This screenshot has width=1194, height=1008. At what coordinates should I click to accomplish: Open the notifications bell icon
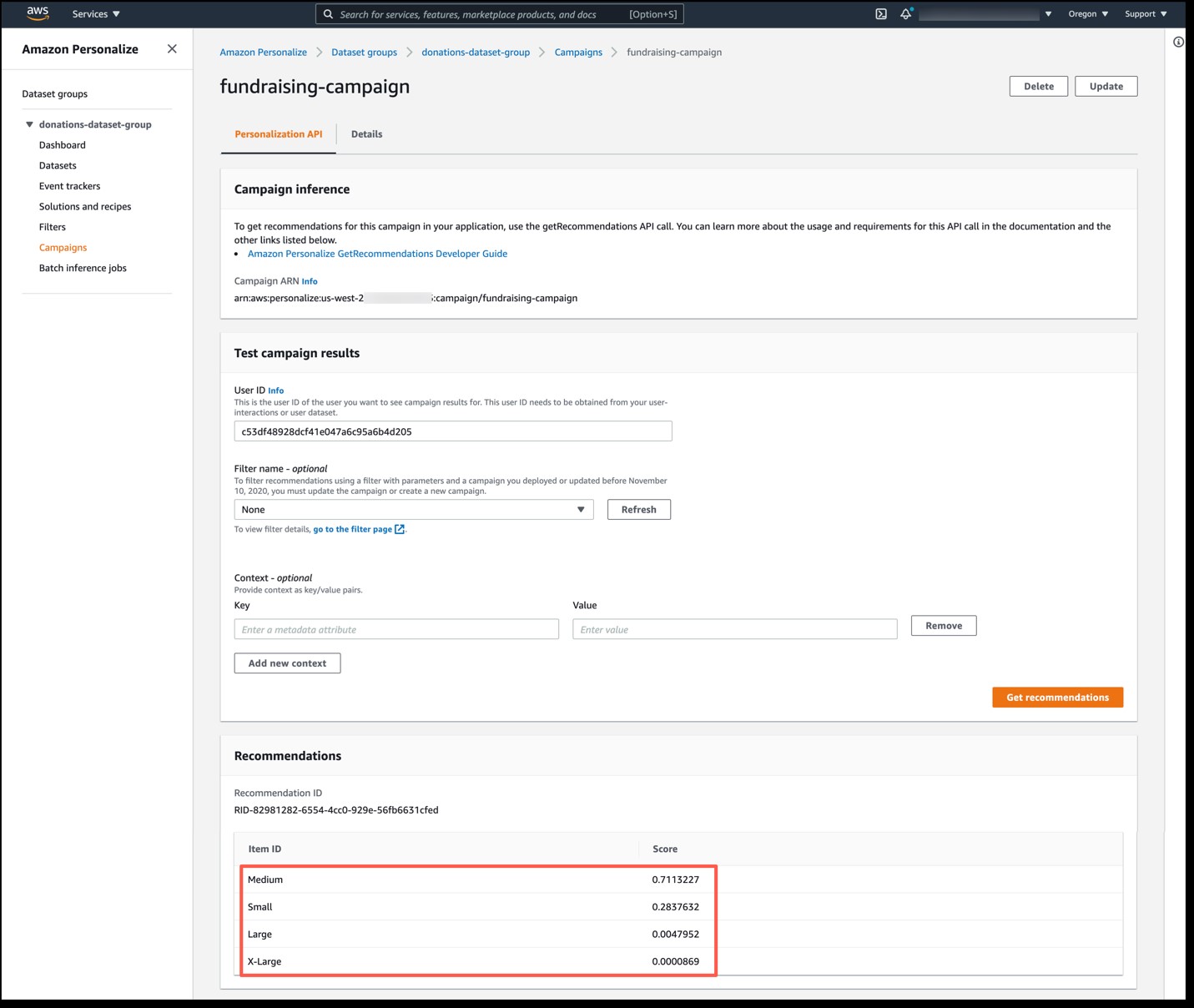[x=905, y=14]
